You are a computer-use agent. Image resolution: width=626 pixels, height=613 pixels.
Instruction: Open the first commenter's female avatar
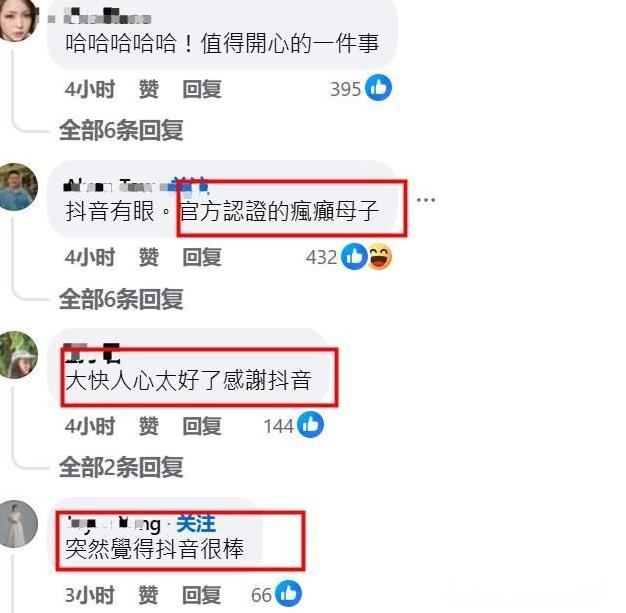[x=17, y=18]
